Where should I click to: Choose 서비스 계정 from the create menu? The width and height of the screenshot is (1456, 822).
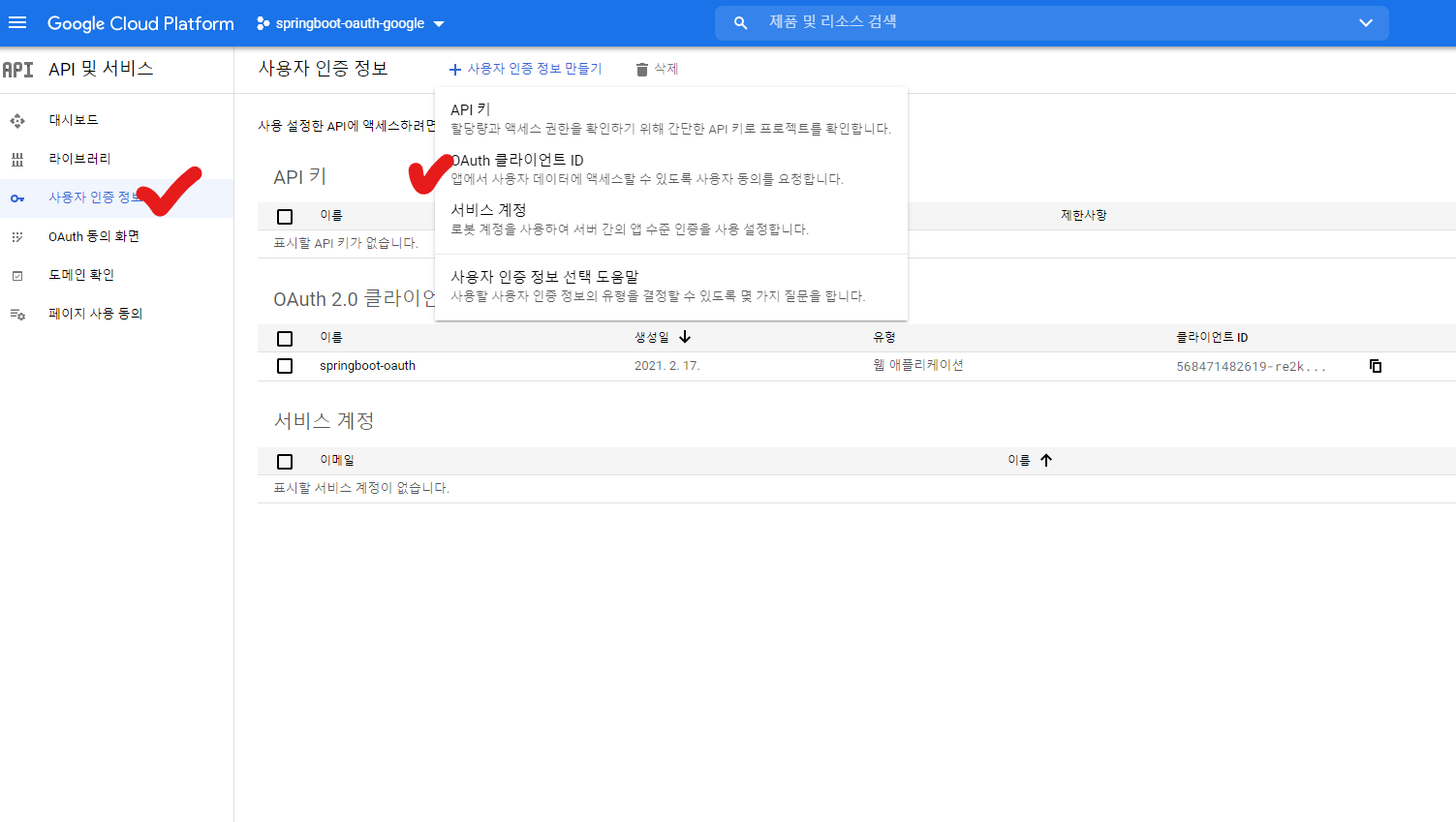671,219
